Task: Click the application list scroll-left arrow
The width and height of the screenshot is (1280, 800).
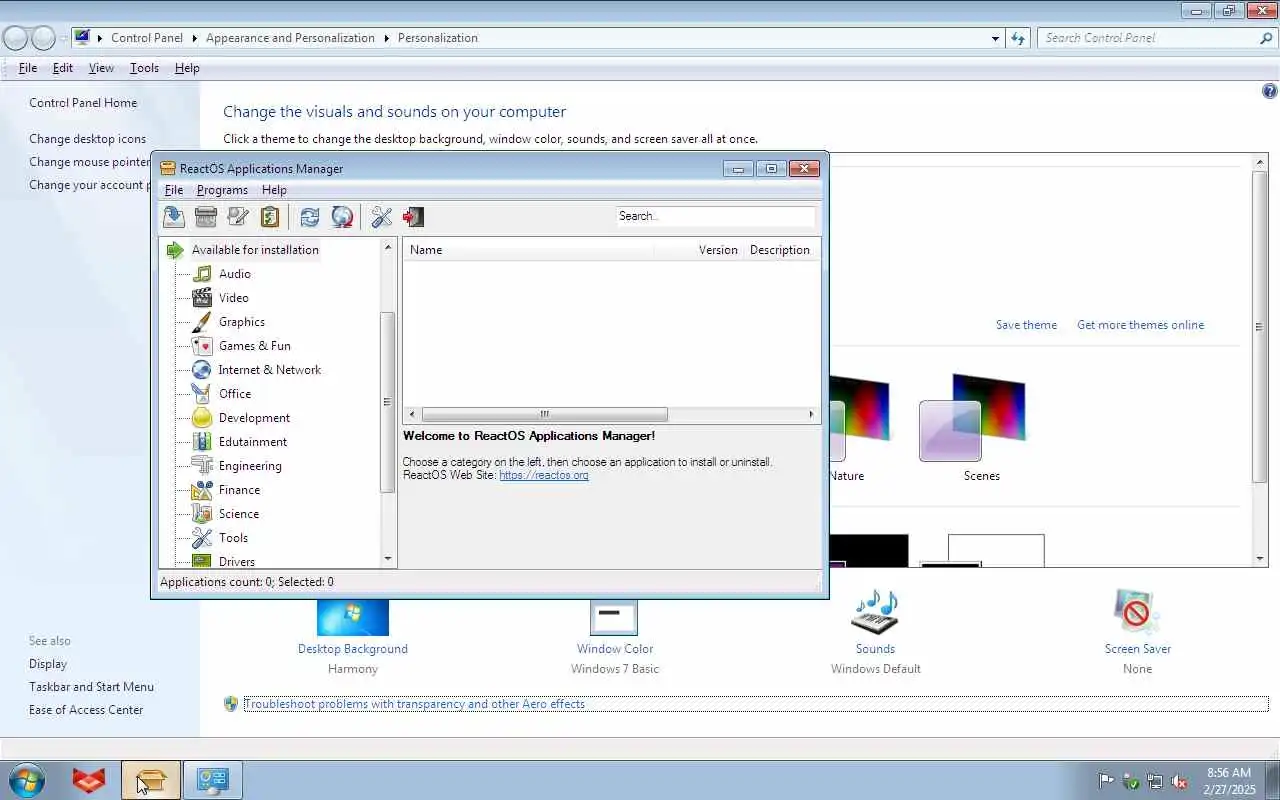Action: click(412, 414)
